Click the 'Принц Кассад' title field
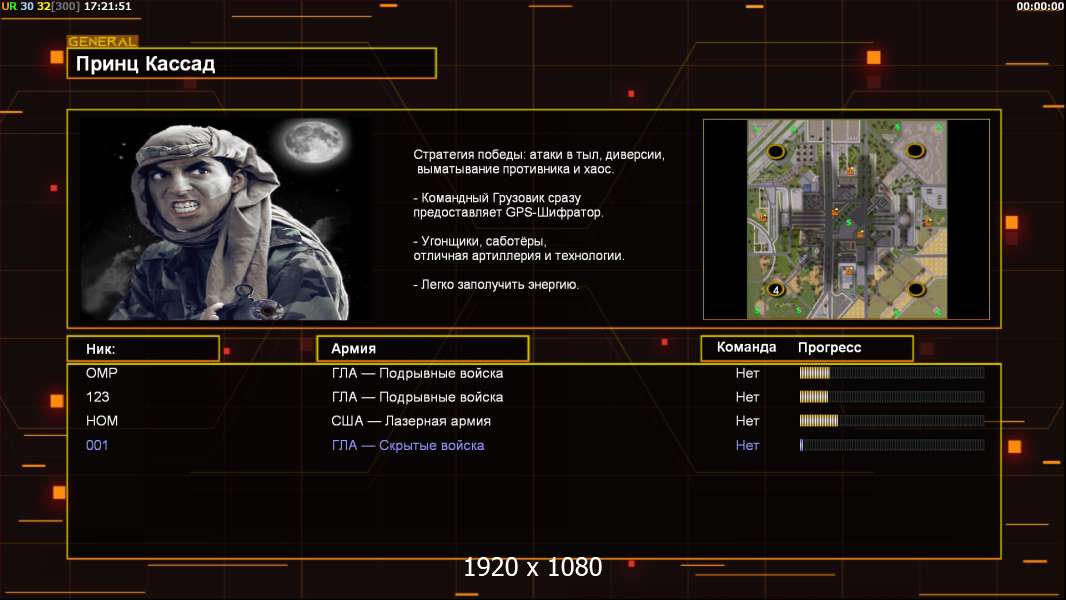Viewport: 1066px width, 600px height. point(252,63)
